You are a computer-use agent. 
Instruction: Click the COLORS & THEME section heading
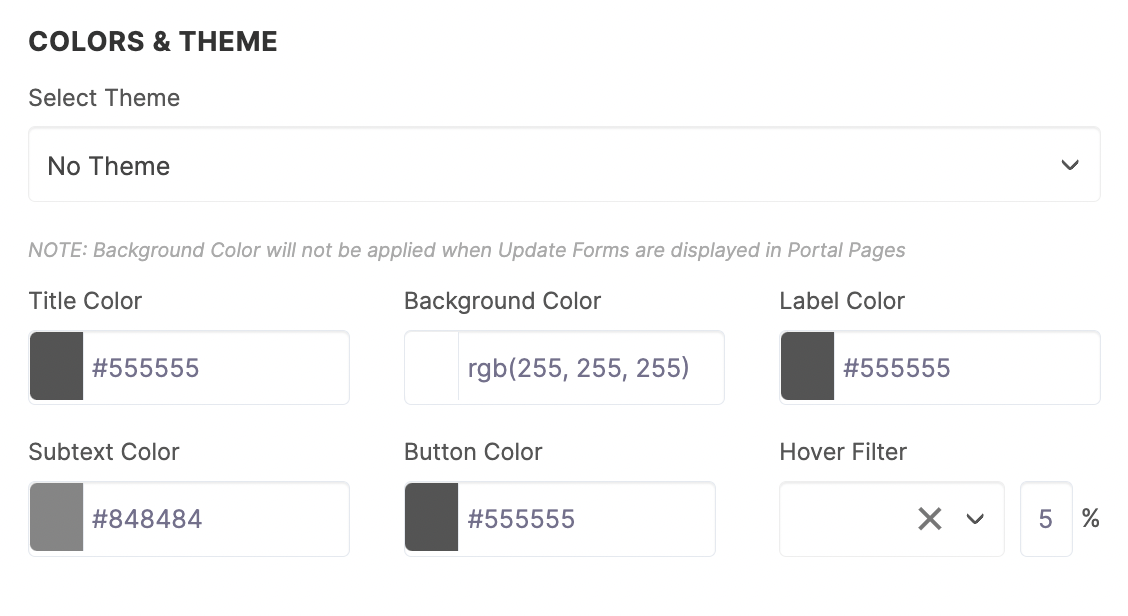click(153, 42)
